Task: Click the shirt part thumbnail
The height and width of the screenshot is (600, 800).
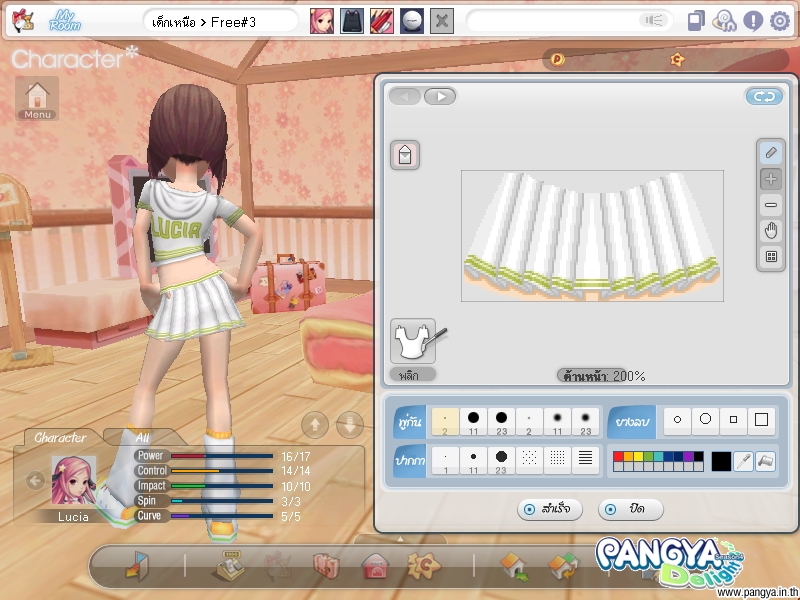Action: point(413,341)
